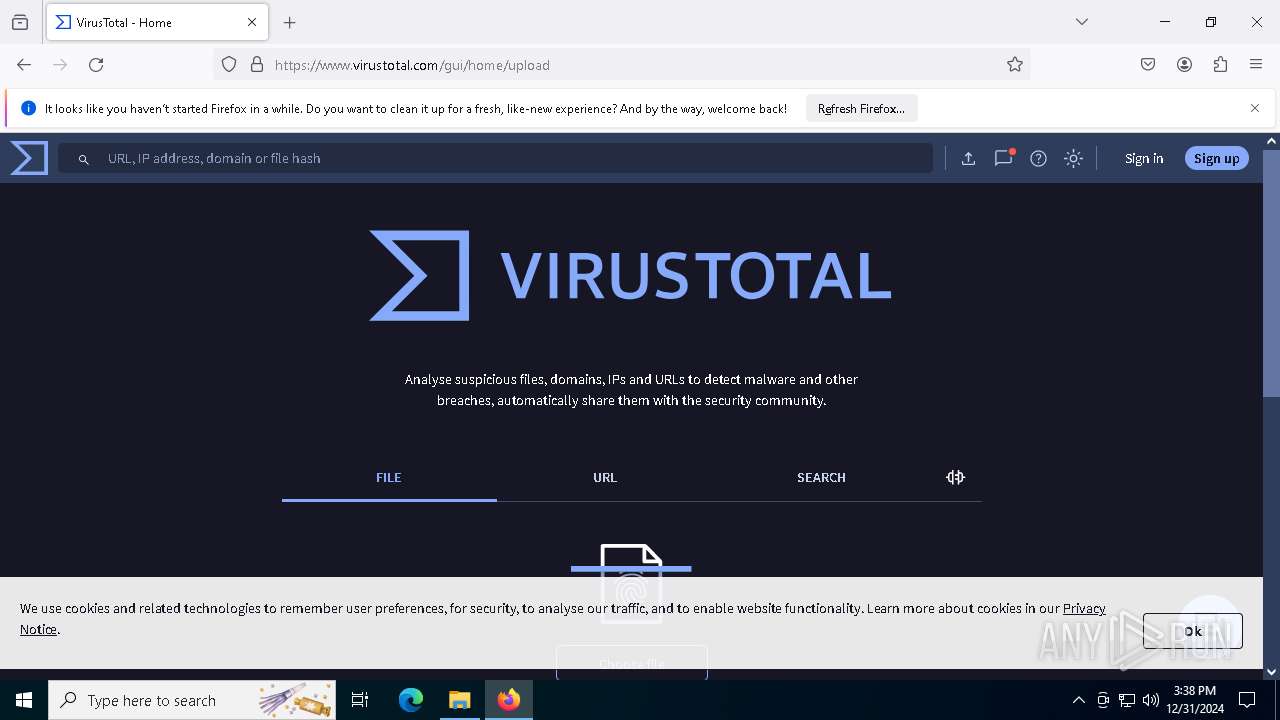Image resolution: width=1280 pixels, height=720 pixels.
Task: Open the API scripts tab icon beside SEARCH
Action: (955, 477)
